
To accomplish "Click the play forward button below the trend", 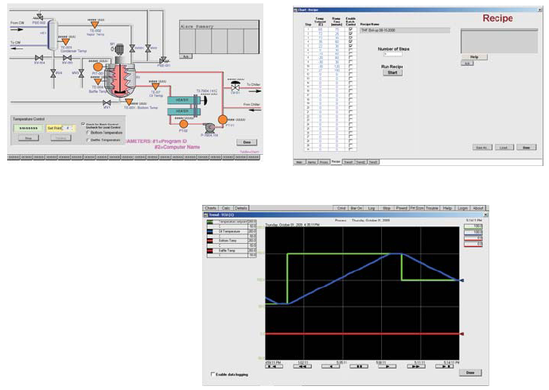I will tap(388, 367).
